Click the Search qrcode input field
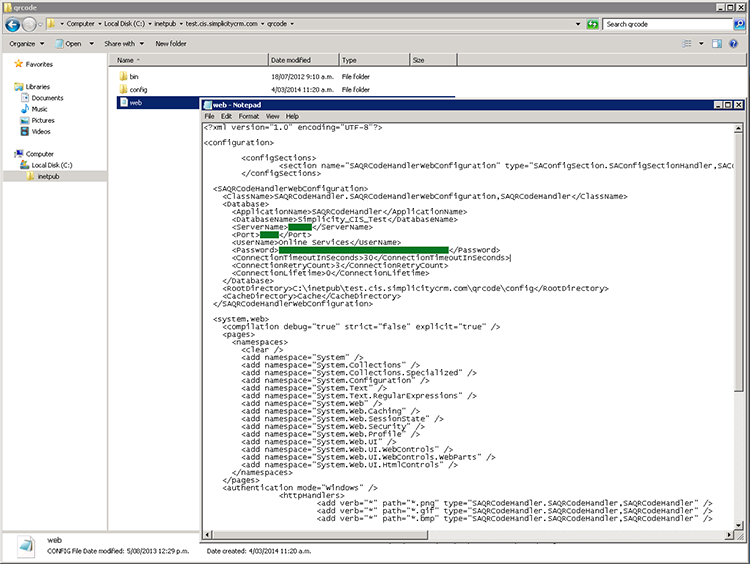 tap(668, 24)
